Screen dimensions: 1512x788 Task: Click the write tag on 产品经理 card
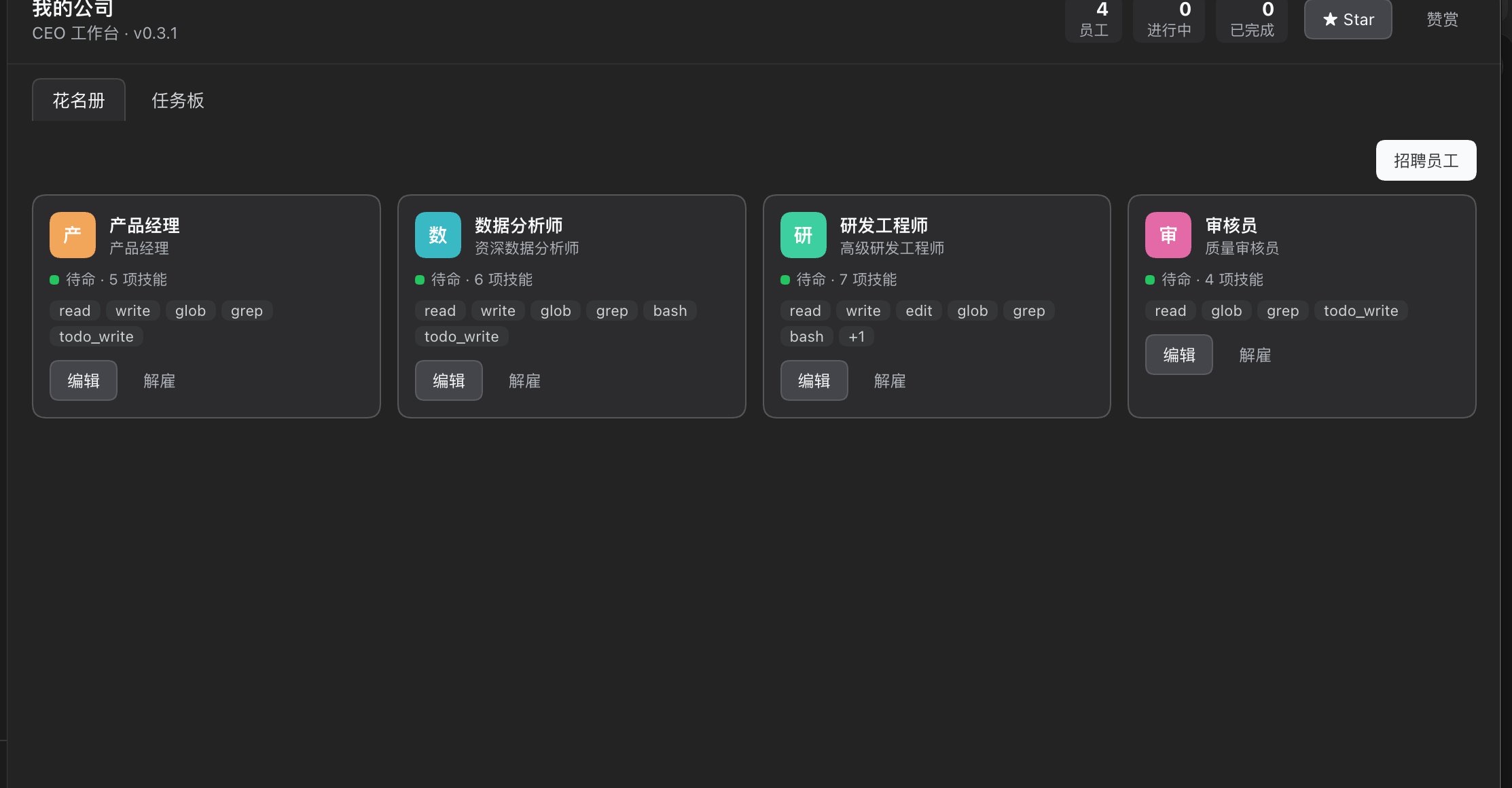coord(133,310)
